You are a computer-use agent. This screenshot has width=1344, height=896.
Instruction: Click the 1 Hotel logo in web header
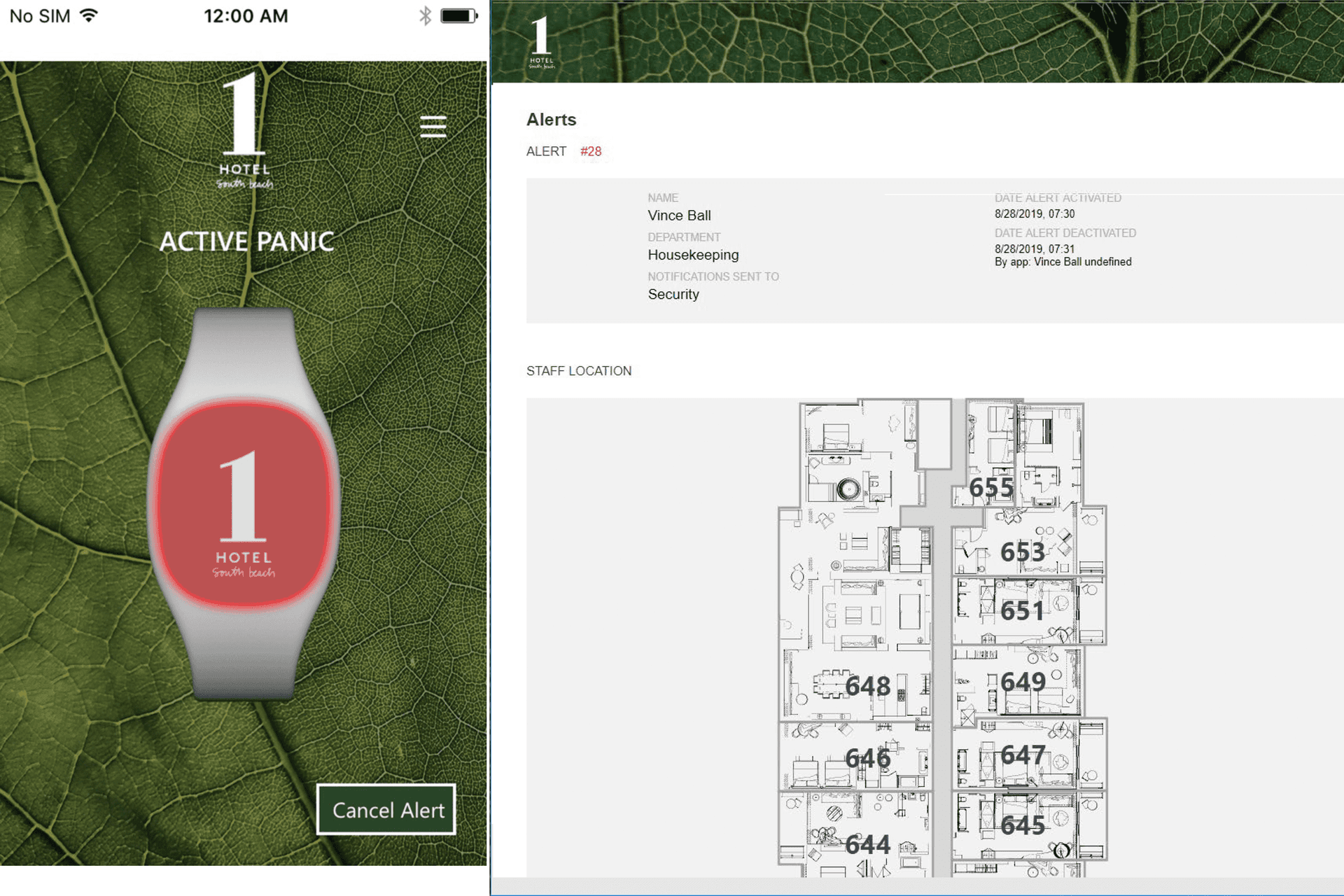click(x=541, y=42)
